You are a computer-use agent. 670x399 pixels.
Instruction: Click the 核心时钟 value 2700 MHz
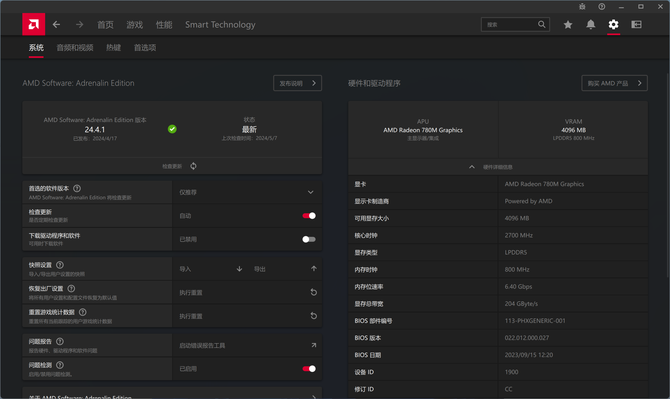(519, 235)
